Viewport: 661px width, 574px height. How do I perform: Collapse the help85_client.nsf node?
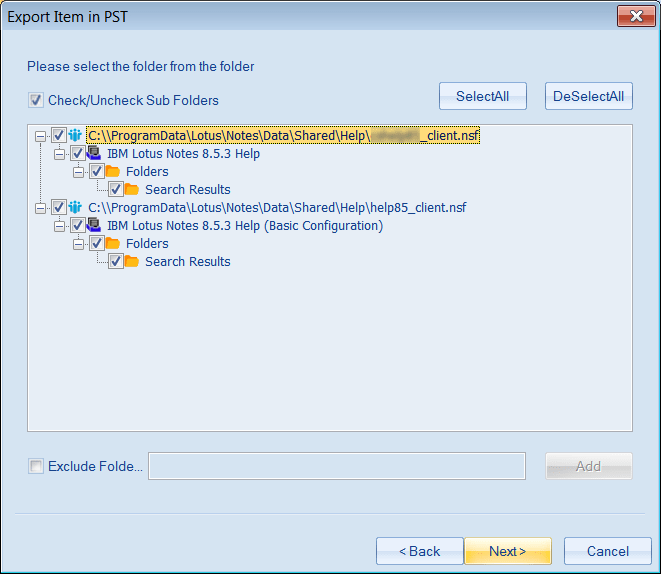[40, 208]
